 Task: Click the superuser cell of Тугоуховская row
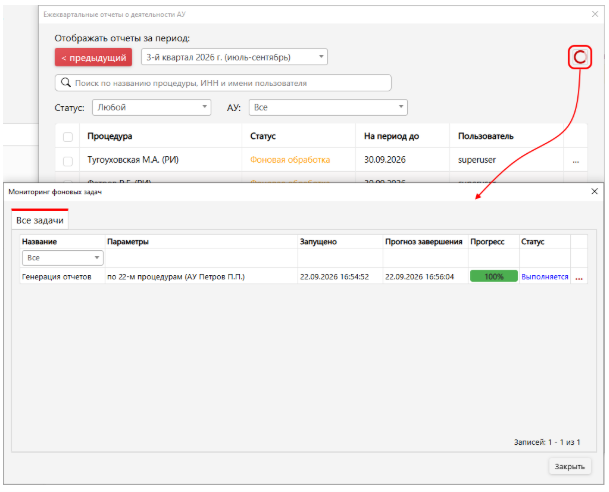tap(477, 160)
